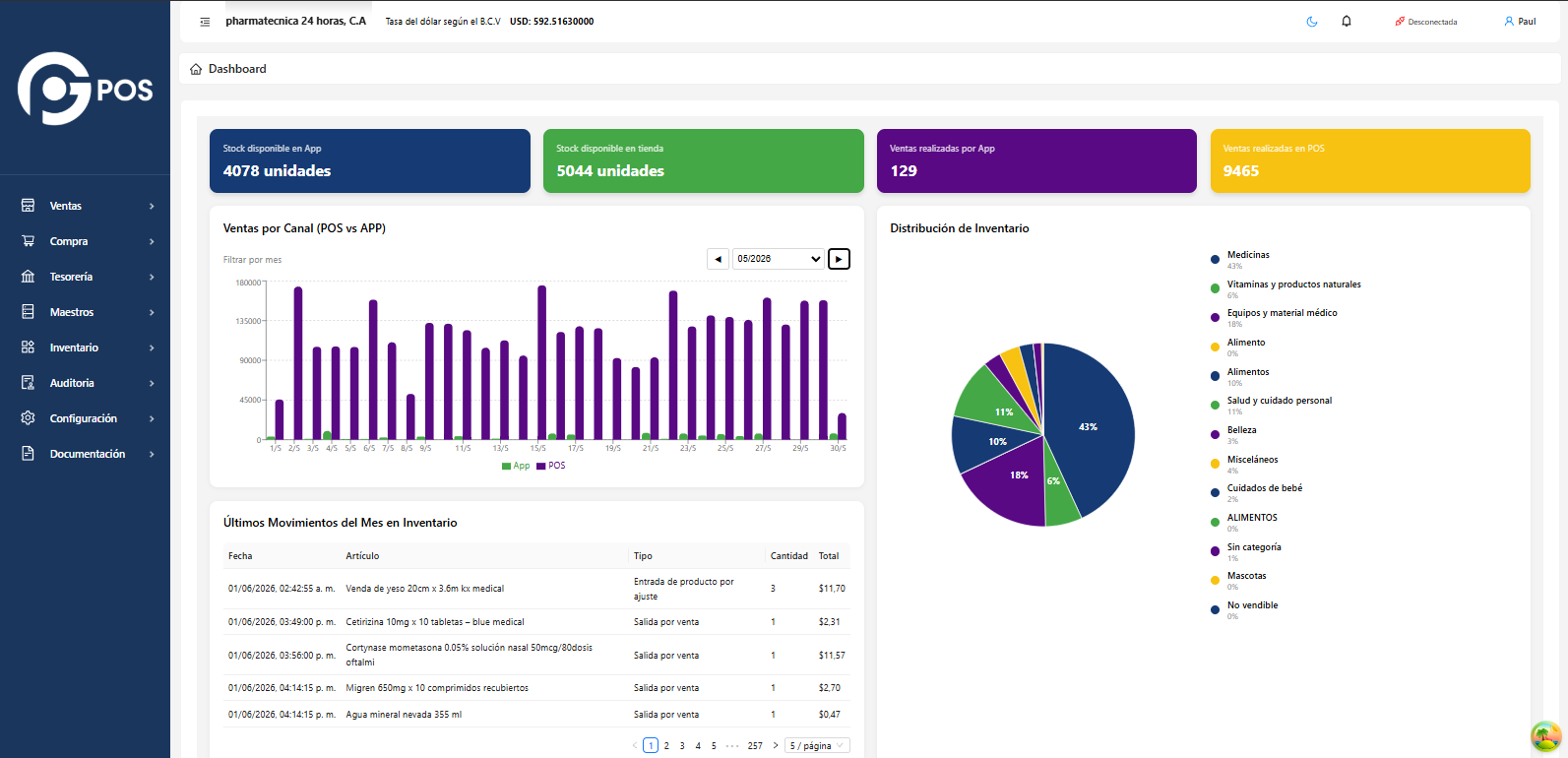The height and width of the screenshot is (758, 1568).
Task: Click the Configuración gear icon
Action: pos(28,418)
